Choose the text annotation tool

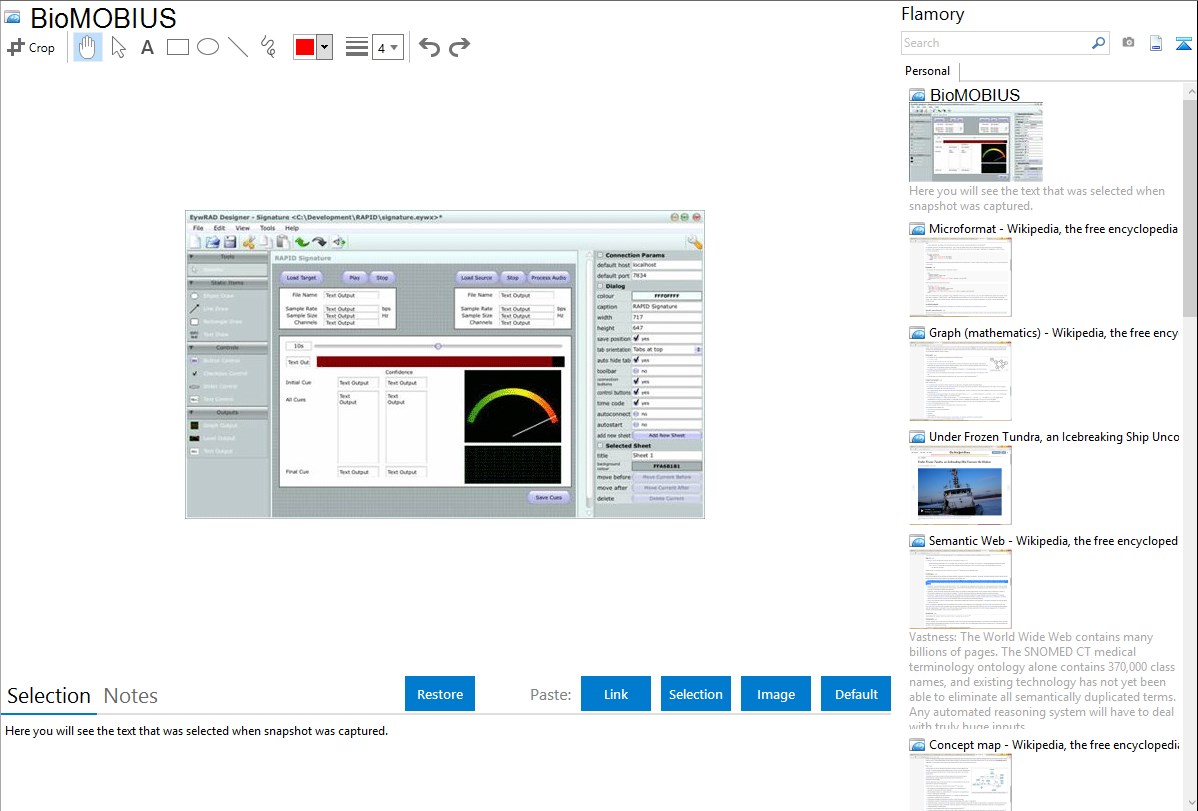coord(147,47)
